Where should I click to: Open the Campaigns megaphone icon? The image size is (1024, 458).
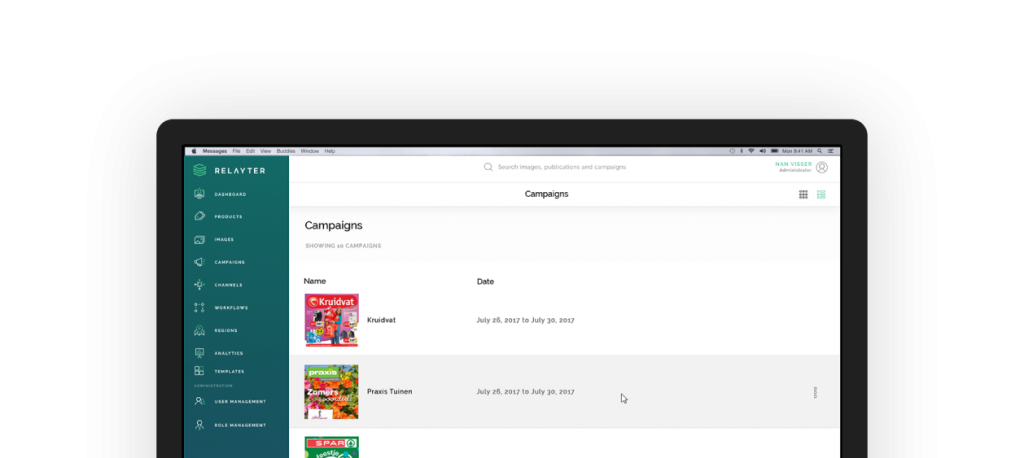pyautogui.click(x=199, y=262)
